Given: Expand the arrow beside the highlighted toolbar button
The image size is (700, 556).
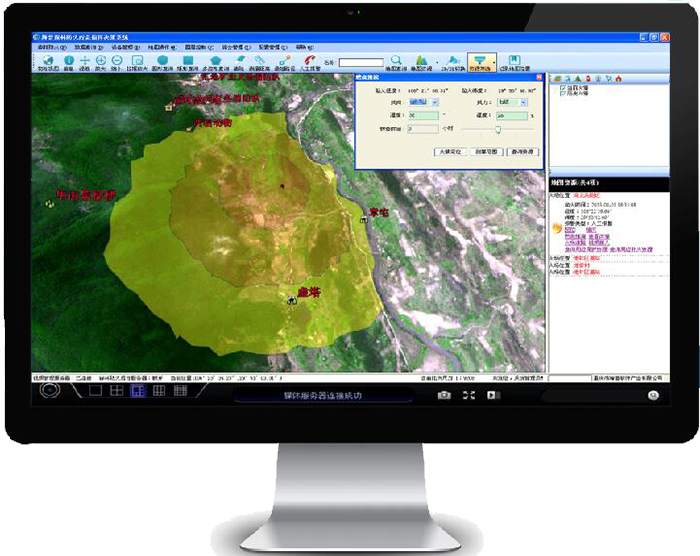Looking at the screenshot, I should click(x=494, y=62).
